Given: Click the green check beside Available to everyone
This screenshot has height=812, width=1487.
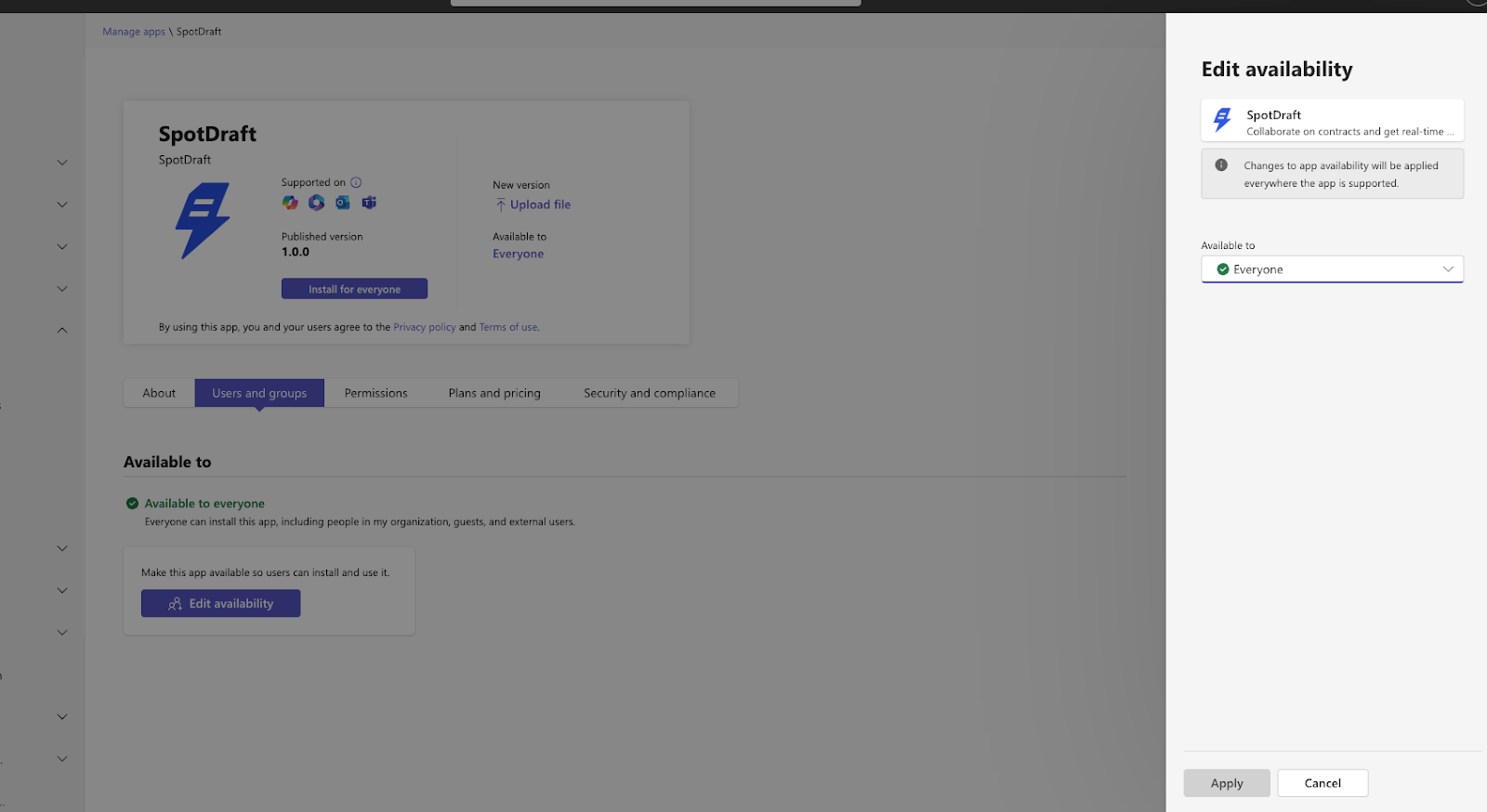Looking at the screenshot, I should [x=132, y=504].
